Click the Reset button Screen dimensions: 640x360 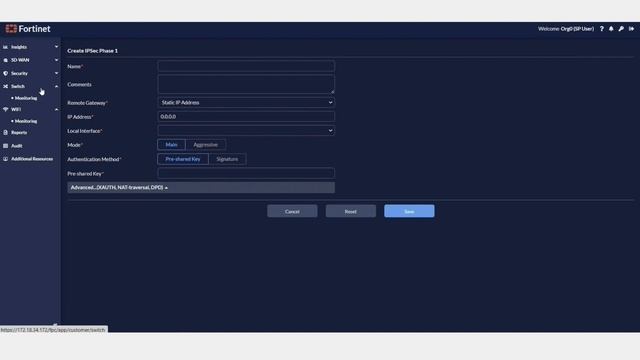[x=351, y=211]
